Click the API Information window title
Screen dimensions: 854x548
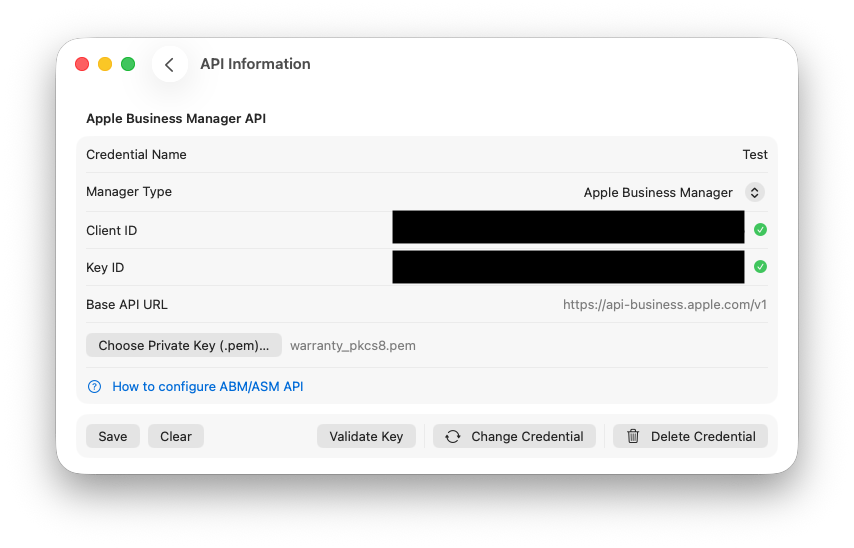255,64
